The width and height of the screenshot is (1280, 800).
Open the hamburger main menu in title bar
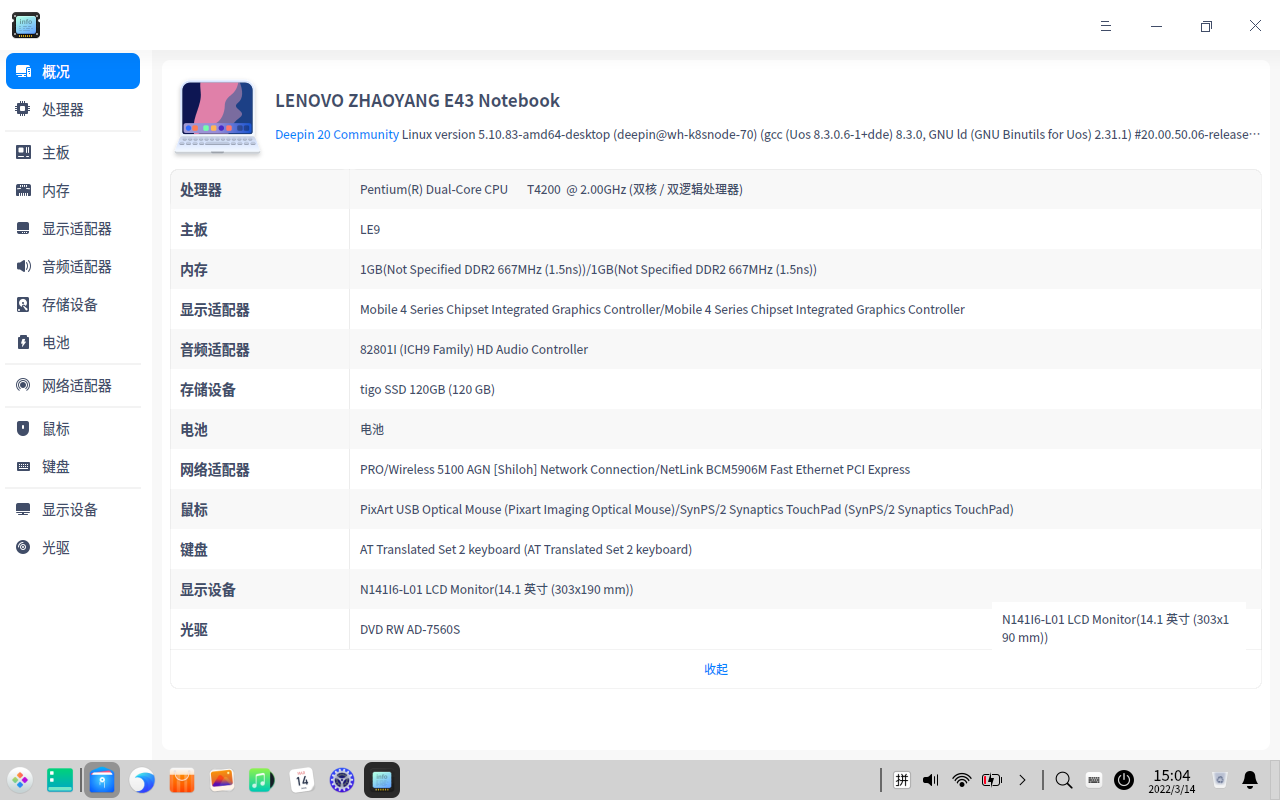click(1106, 26)
